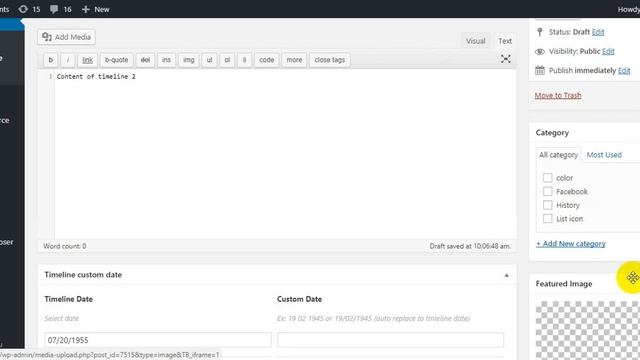
Task: Insert an img tag
Action: tap(189, 60)
